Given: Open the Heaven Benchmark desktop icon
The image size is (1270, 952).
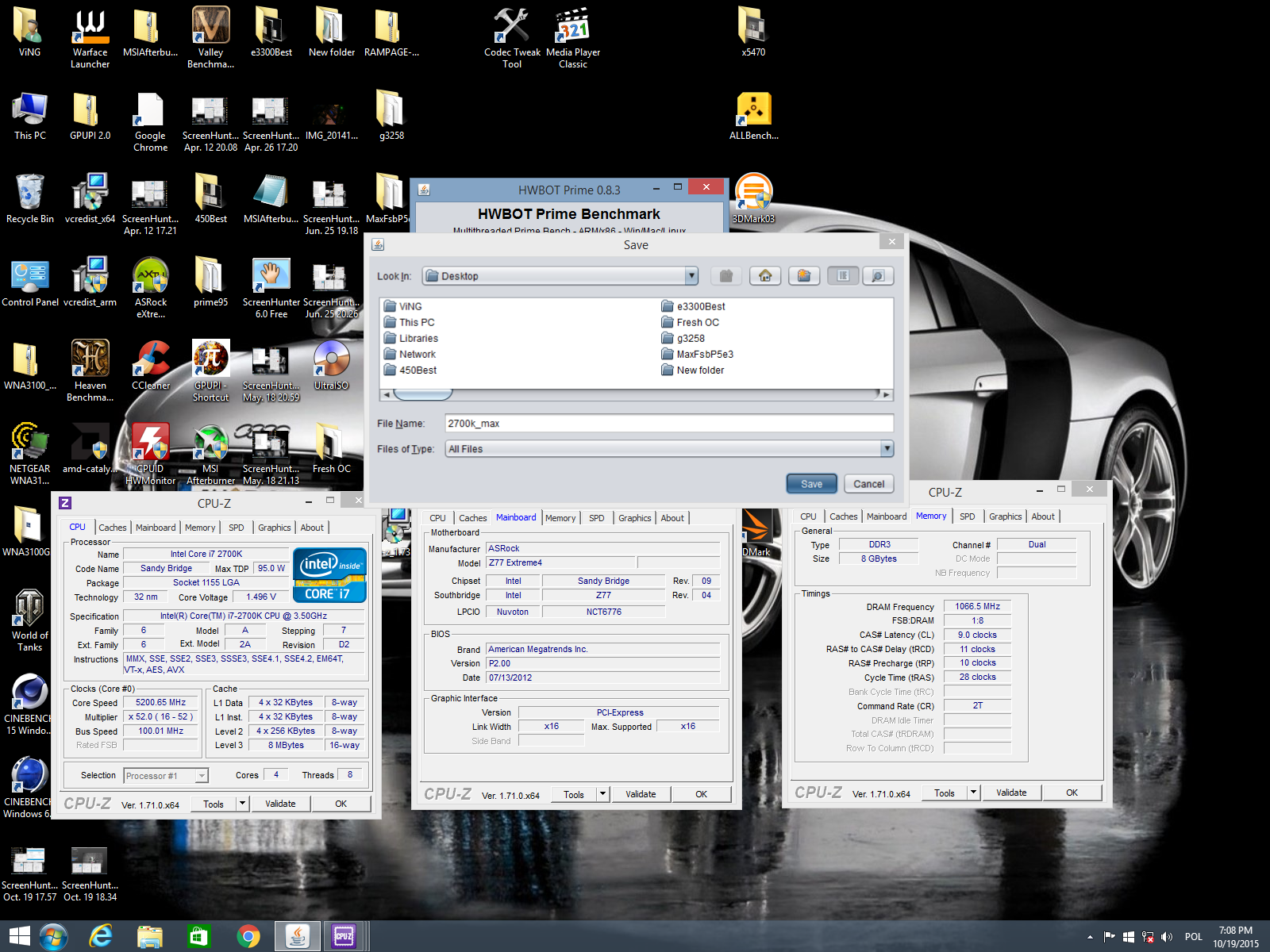Looking at the screenshot, I should (90, 370).
